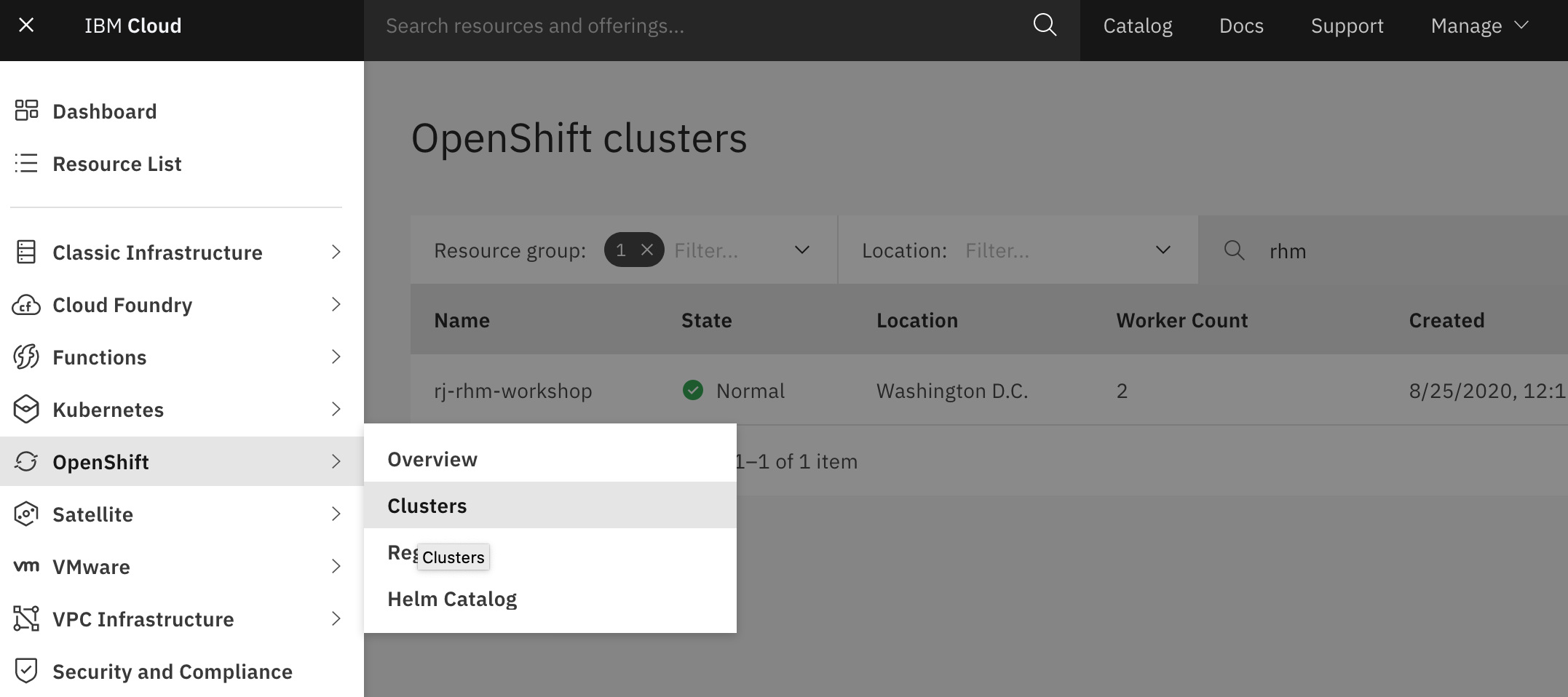1568x697 pixels.
Task: Sort by Name column header
Action: pyautogui.click(x=462, y=320)
